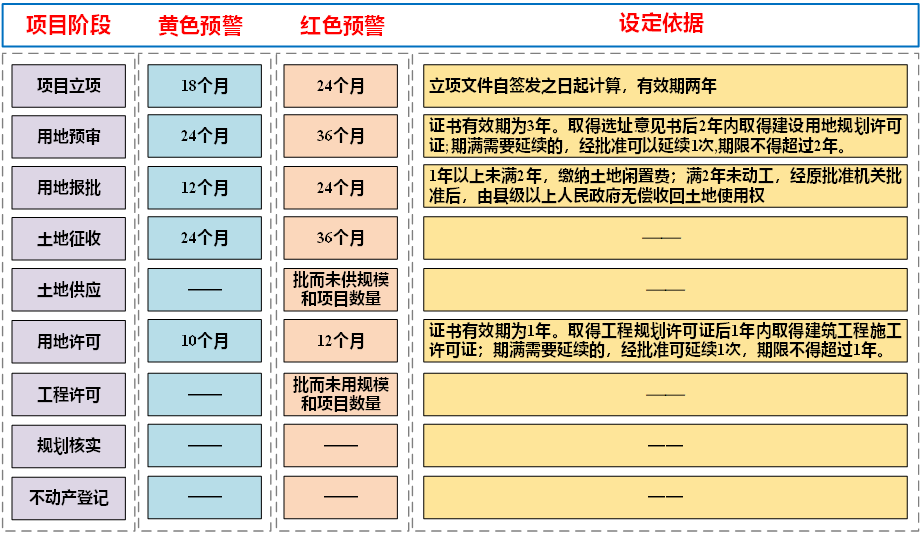Select the 项目立项 stage box

pyautogui.click(x=69, y=86)
